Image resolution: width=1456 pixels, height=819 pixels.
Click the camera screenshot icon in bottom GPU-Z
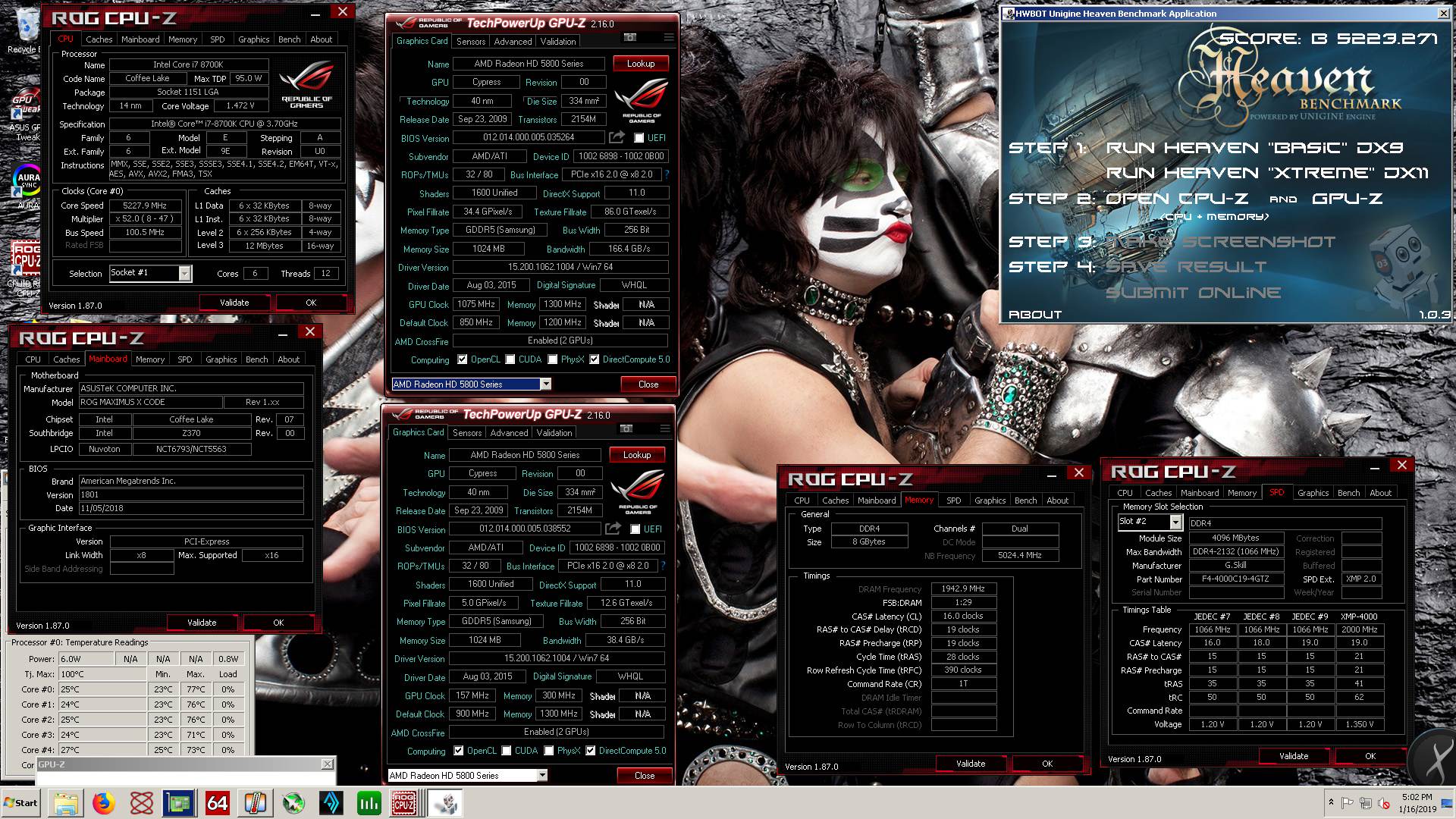point(626,428)
